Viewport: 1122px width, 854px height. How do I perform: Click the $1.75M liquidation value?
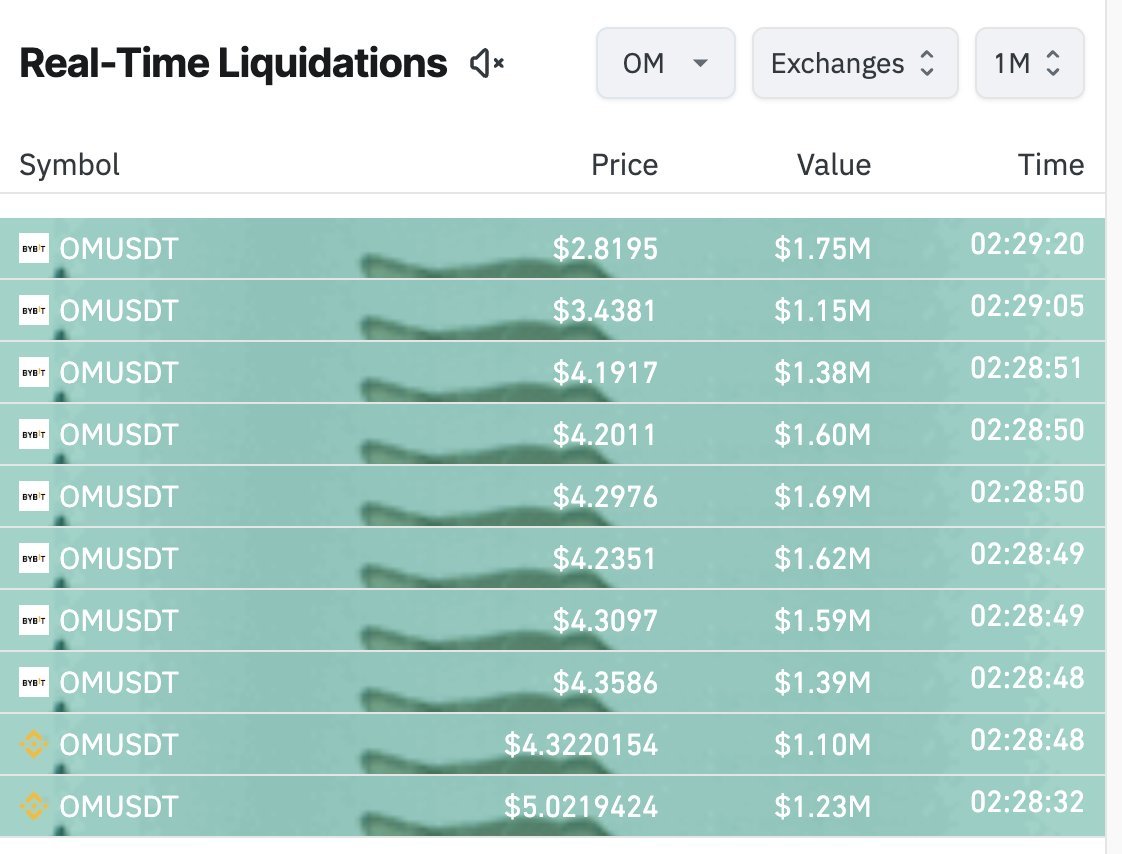pyautogui.click(x=822, y=249)
